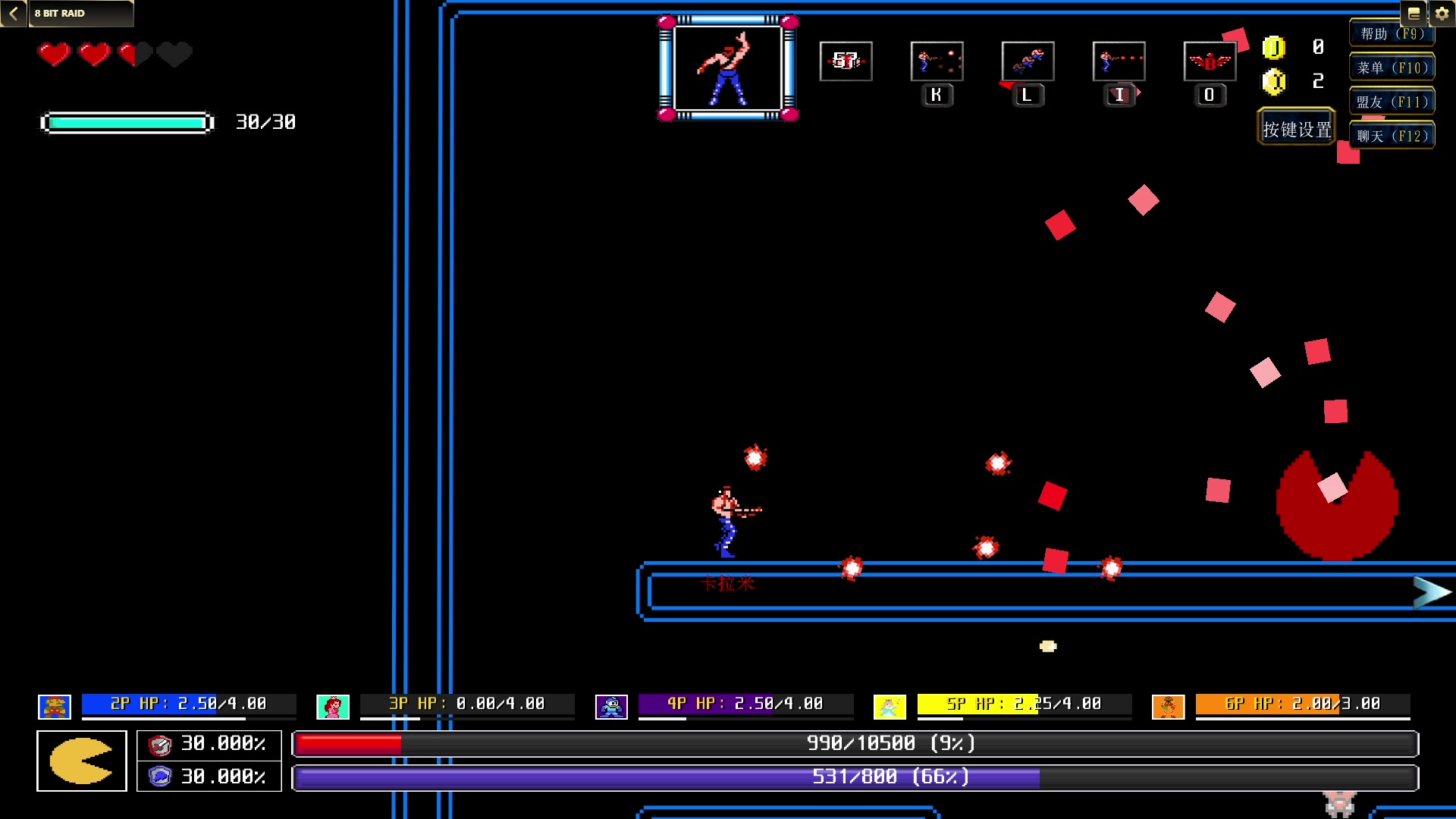This screenshot has width=1456, height=819.
Task: Select the 5P avatar icon
Action: pyautogui.click(x=890, y=707)
